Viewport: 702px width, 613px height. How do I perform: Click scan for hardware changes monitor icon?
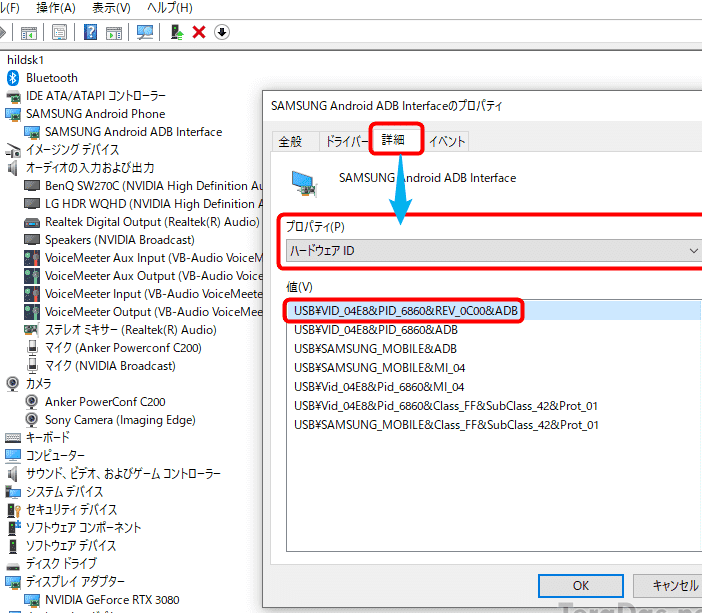pyautogui.click(x=145, y=32)
